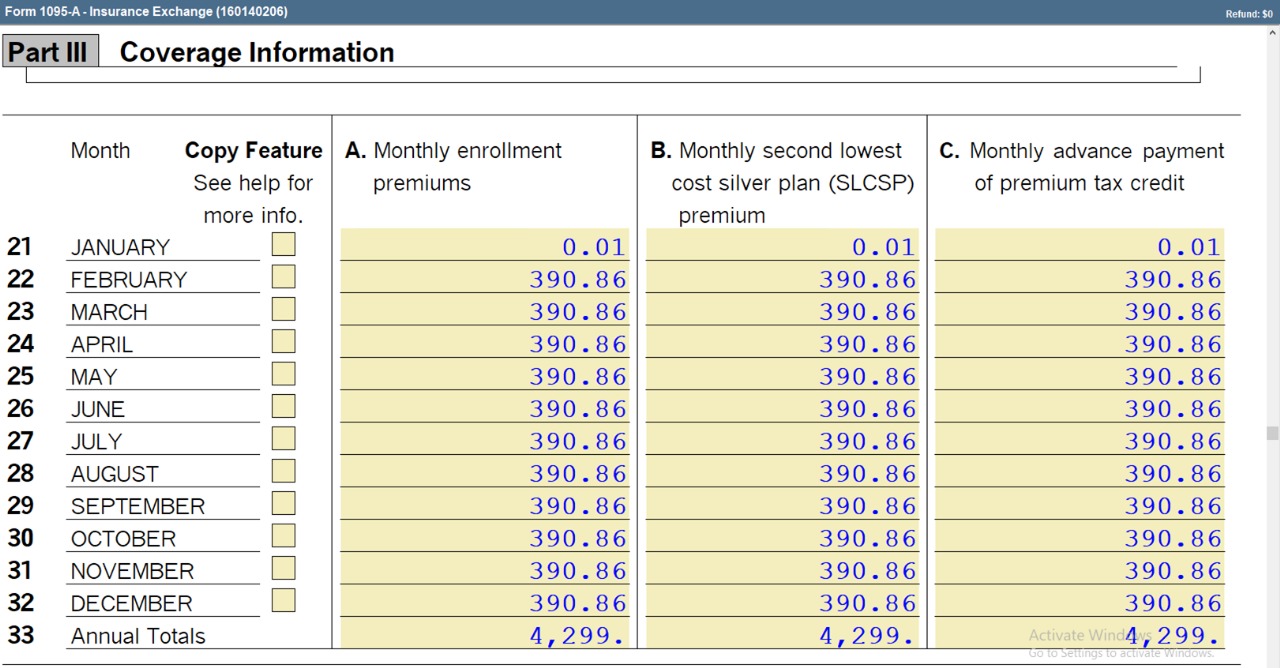Select February SLCSP premium field

pos(782,279)
